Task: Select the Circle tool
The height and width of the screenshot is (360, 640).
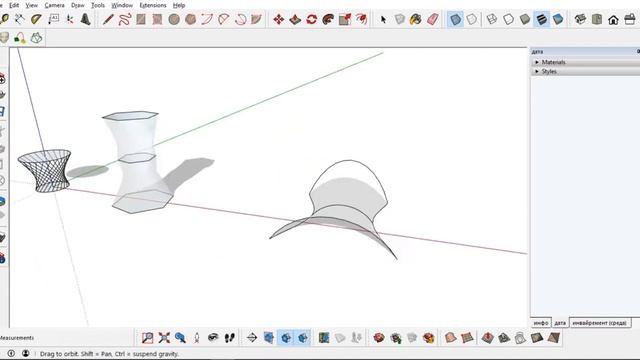Action: point(174,19)
